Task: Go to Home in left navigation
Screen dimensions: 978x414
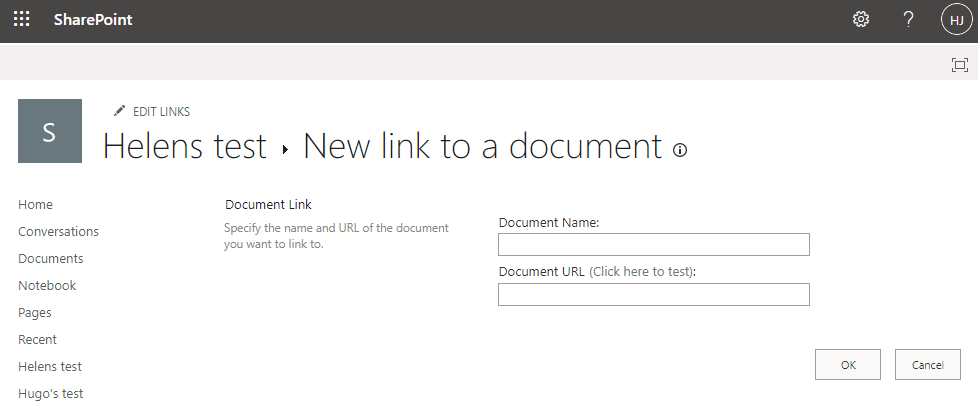Action: click(35, 204)
